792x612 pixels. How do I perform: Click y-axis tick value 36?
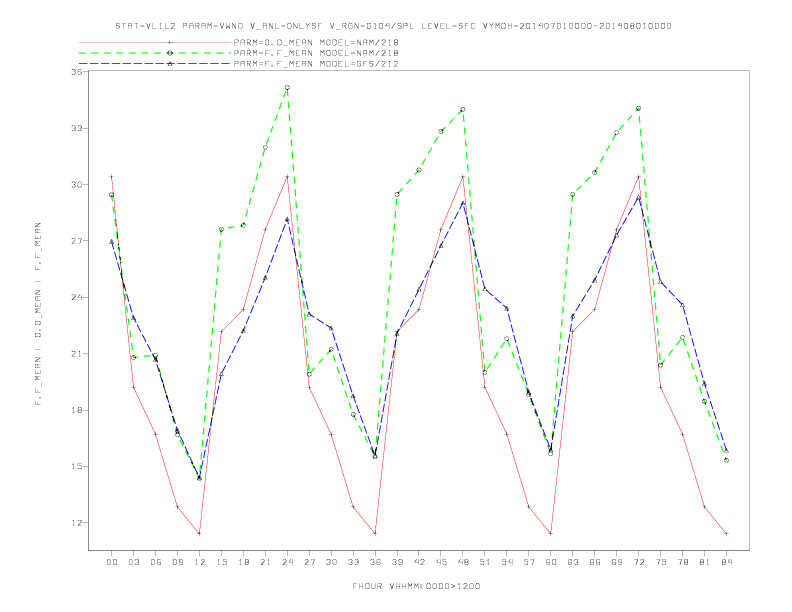pos(77,72)
